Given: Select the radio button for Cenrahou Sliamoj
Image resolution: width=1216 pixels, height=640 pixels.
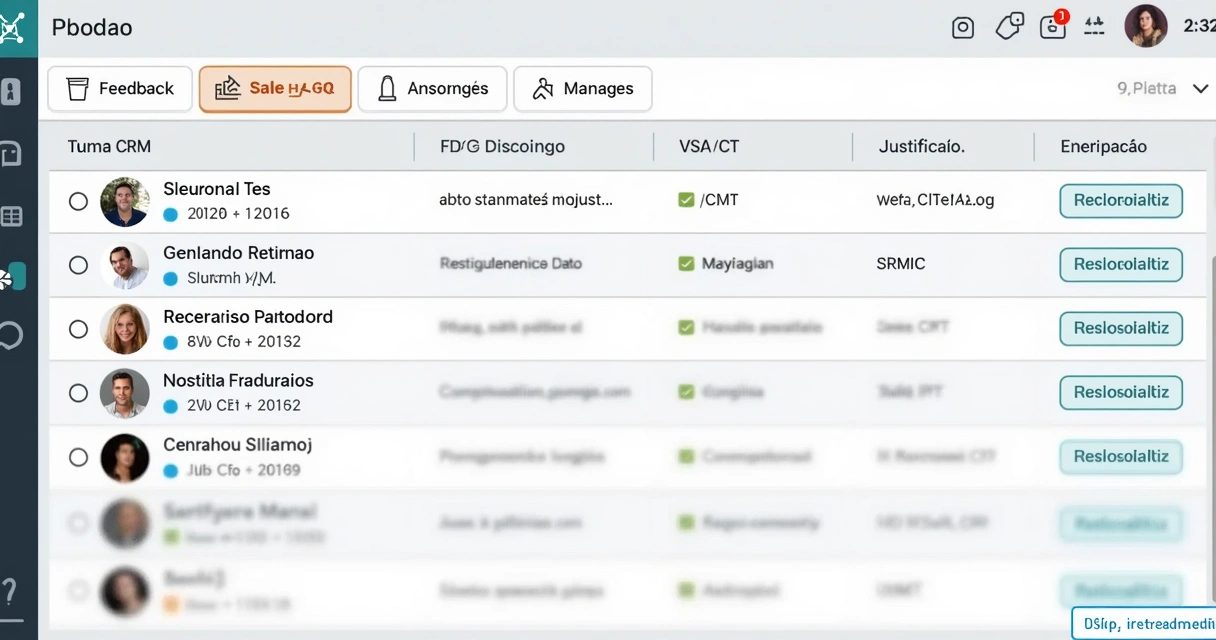Looking at the screenshot, I should click(x=78, y=457).
